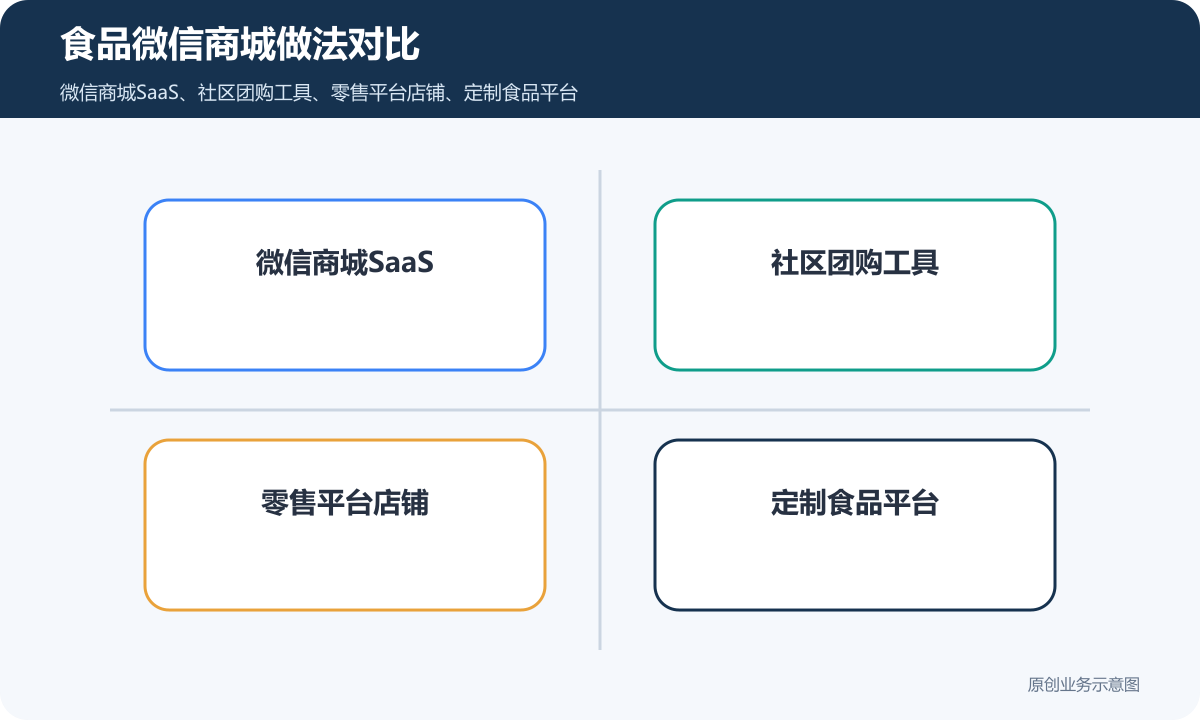1200x720 pixels.
Task: Click the 原创业务示意图 footer caption
Action: pos(1084,685)
